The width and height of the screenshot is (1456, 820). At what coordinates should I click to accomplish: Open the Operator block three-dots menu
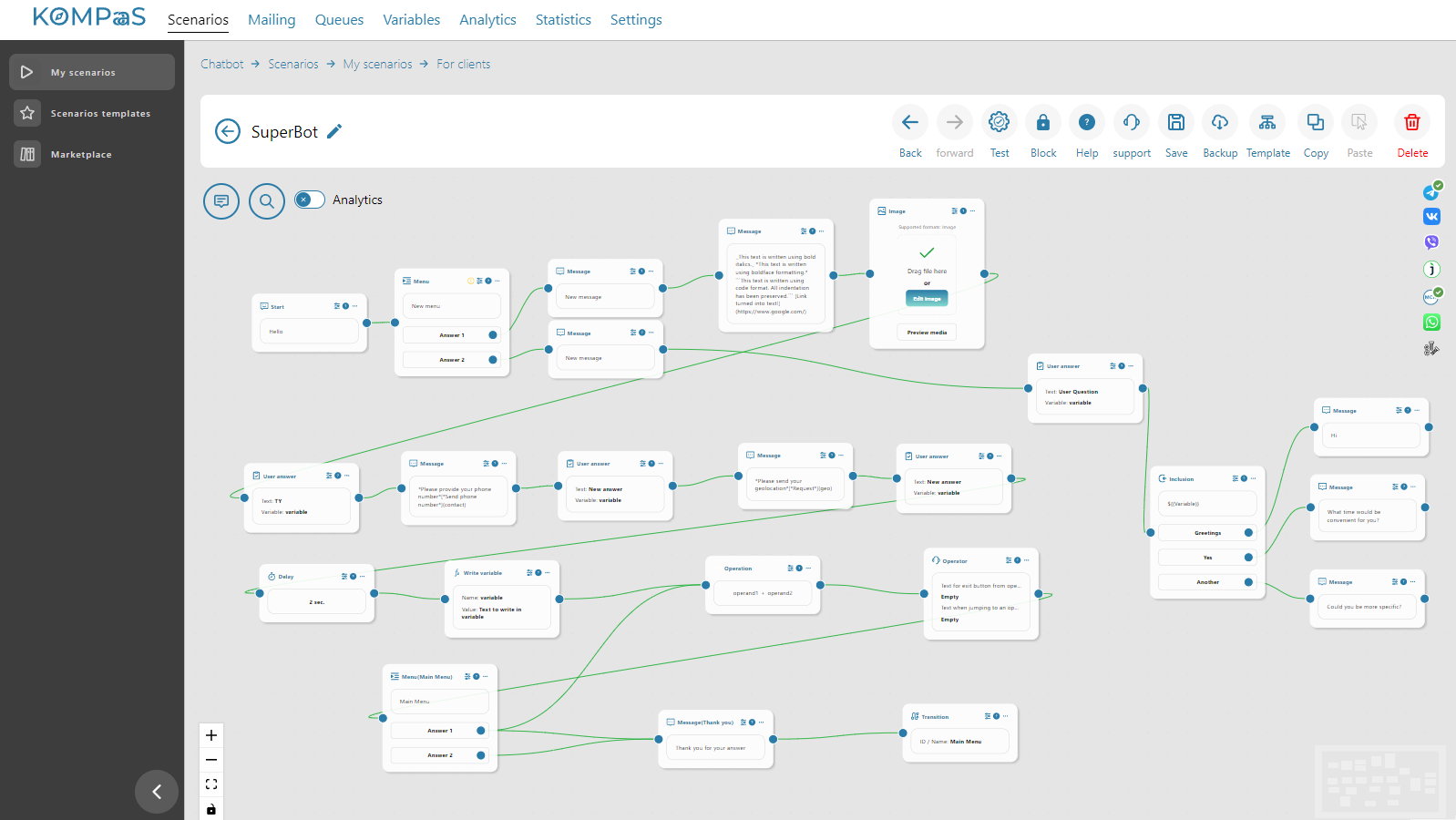(1026, 560)
